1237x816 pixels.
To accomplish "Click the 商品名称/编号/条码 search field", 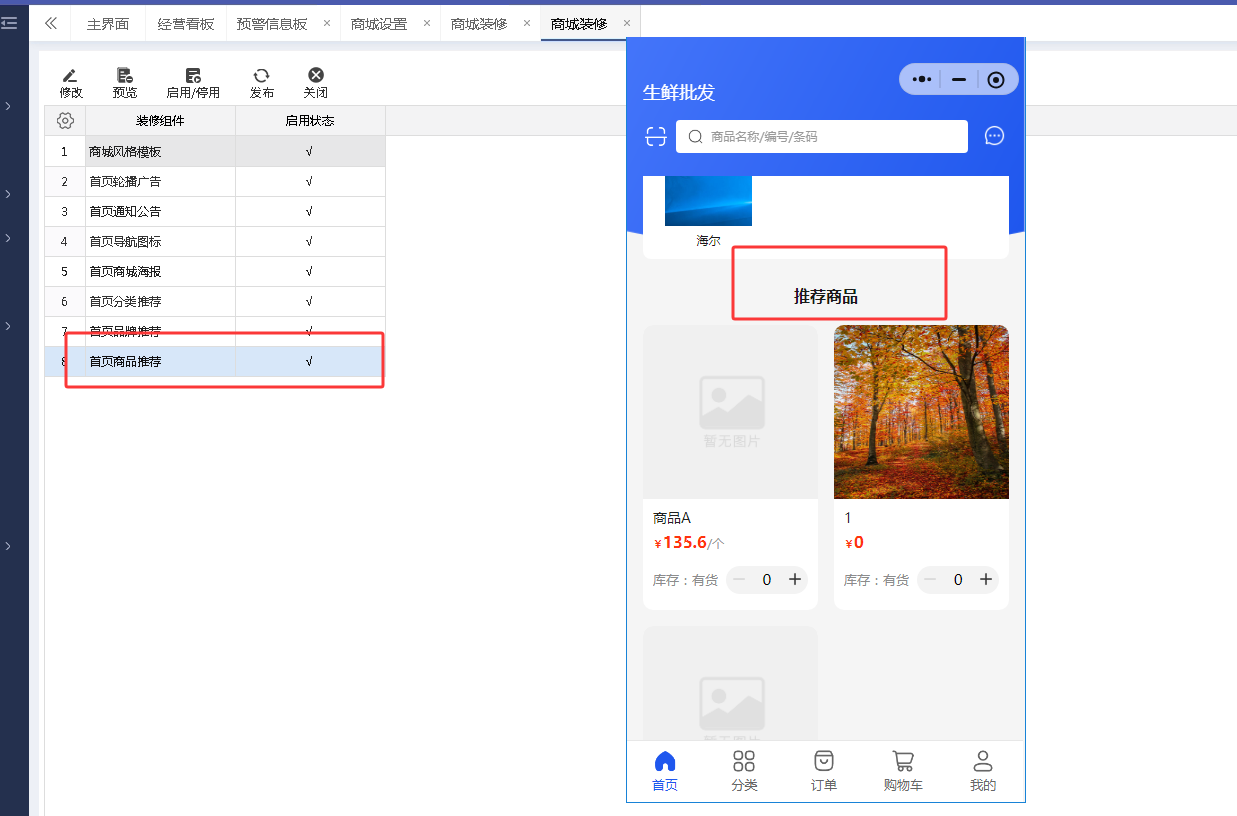I will pyautogui.click(x=830, y=137).
